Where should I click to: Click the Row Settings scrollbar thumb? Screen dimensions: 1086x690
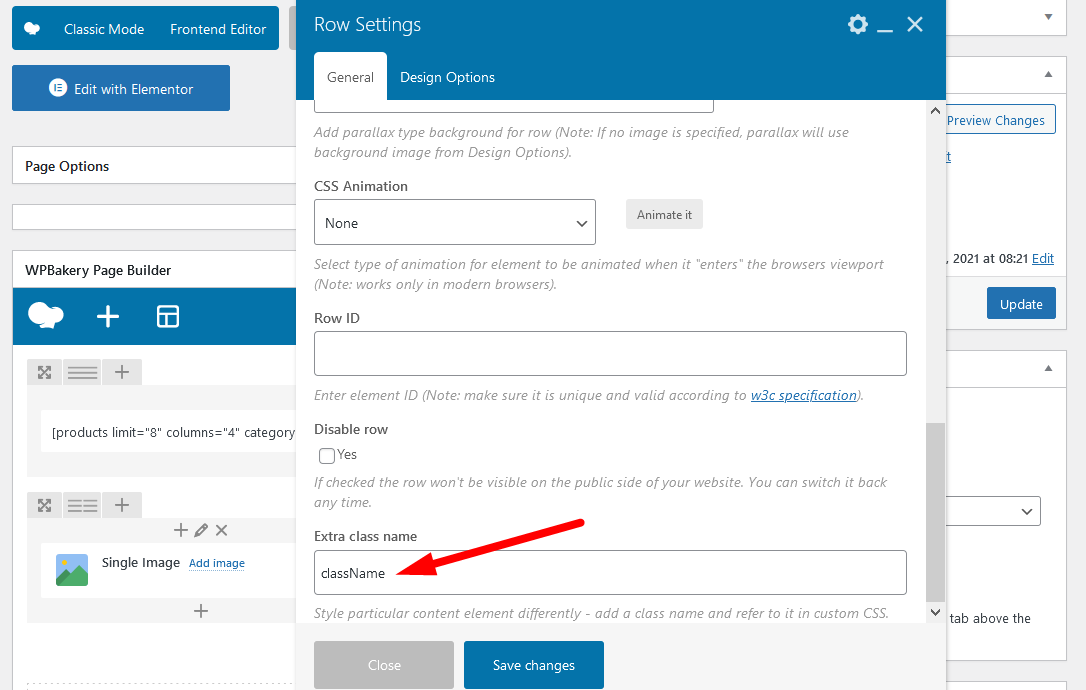pyautogui.click(x=935, y=512)
